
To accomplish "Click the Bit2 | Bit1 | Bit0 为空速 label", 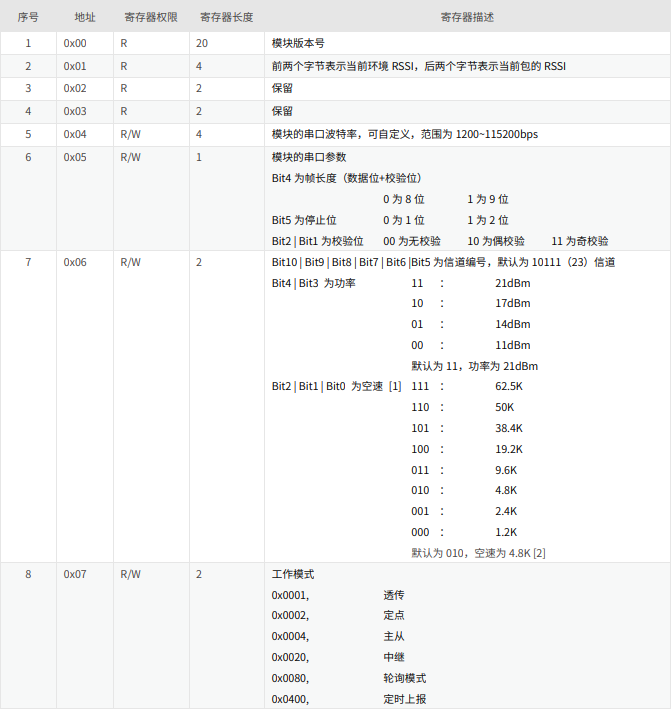I will [336, 387].
